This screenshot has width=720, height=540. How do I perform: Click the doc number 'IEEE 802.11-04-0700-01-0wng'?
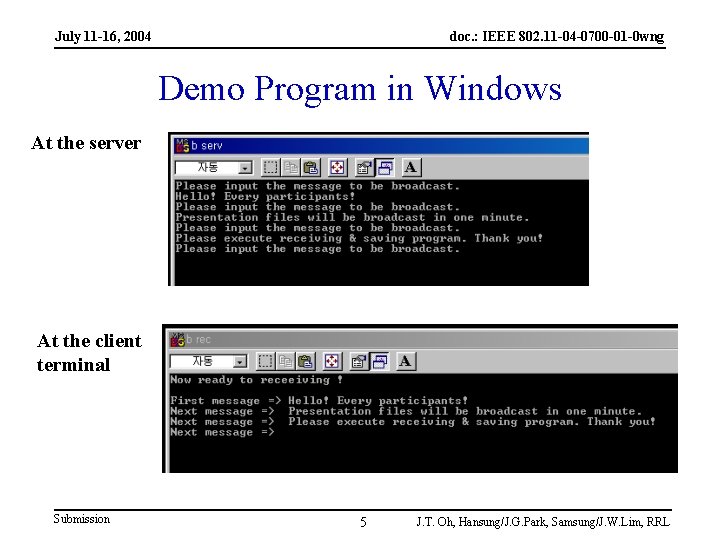573,36
